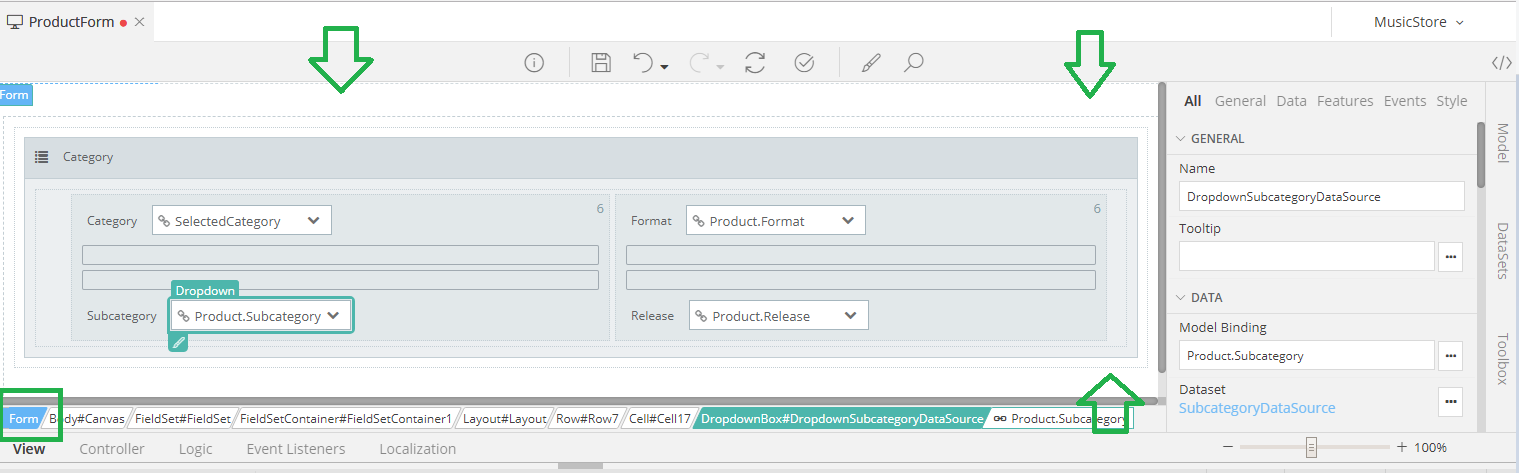Switch to Features properties tab
The width and height of the screenshot is (1519, 473).
pos(1345,101)
